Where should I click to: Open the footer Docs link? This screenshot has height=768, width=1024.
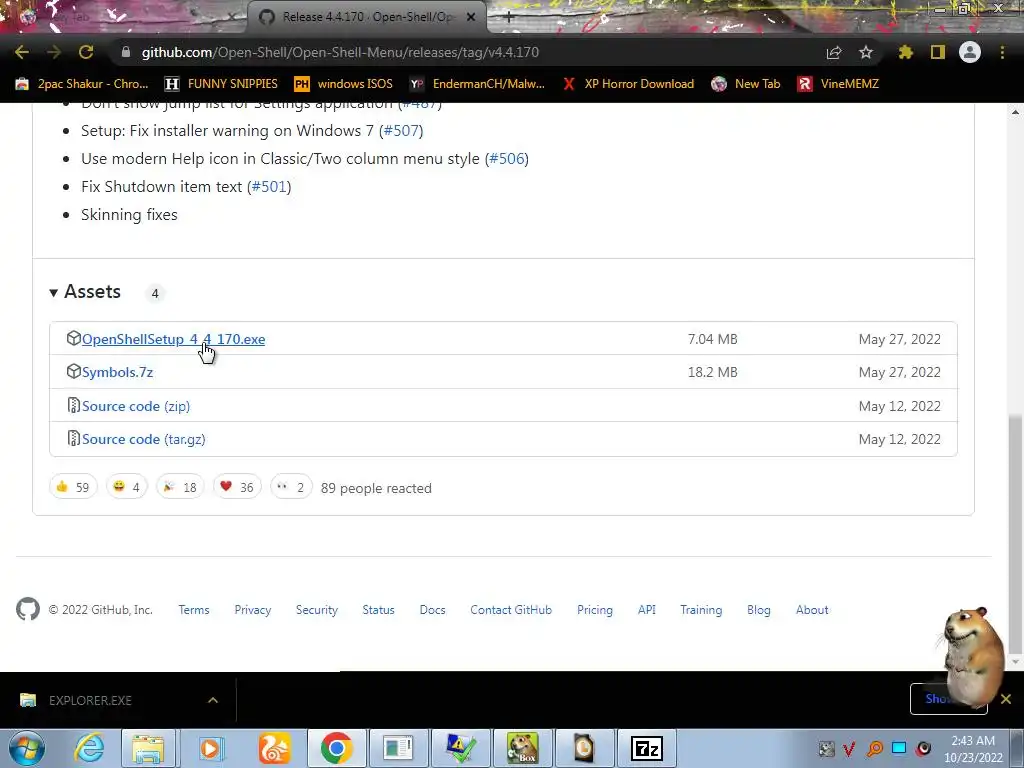432,610
